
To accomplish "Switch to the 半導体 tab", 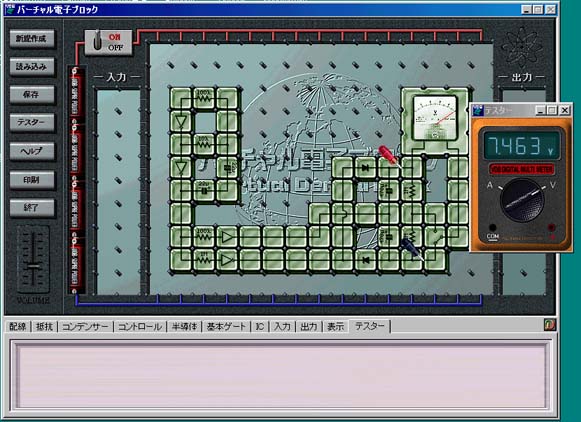I will pyautogui.click(x=184, y=327).
